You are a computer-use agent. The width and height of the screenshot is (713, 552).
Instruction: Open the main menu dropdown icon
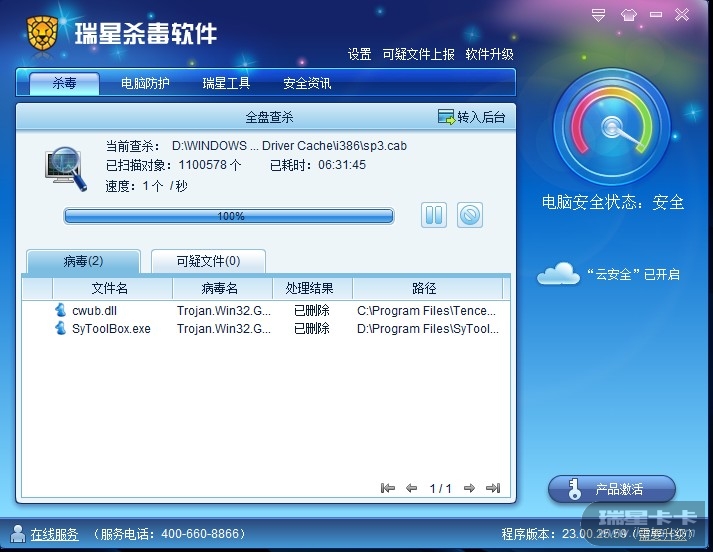point(598,15)
